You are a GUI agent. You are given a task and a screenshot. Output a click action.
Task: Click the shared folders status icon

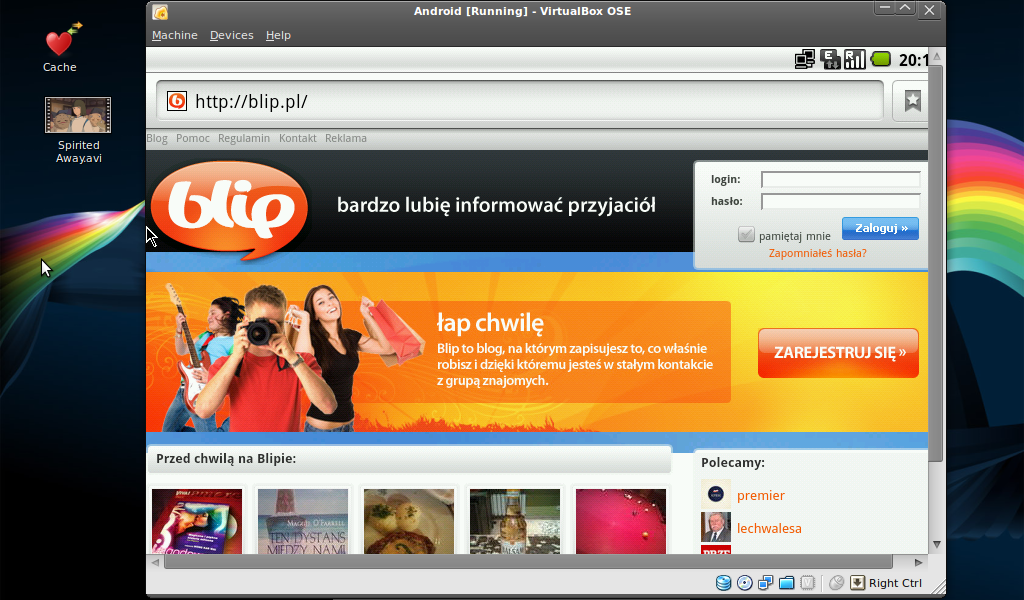pyautogui.click(x=786, y=583)
